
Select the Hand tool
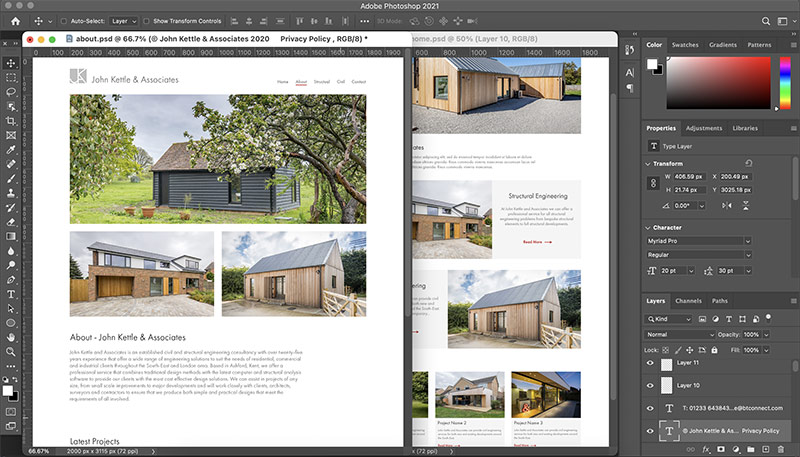pyautogui.click(x=11, y=337)
